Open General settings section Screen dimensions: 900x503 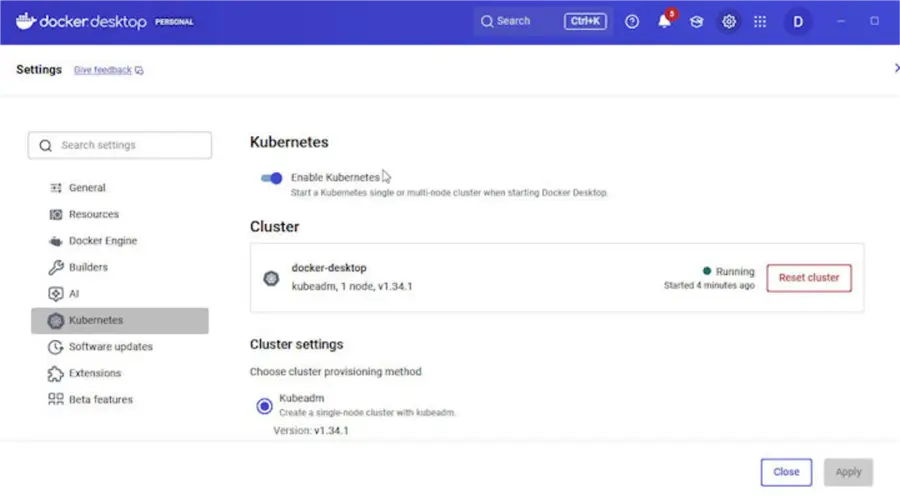(120, 188)
